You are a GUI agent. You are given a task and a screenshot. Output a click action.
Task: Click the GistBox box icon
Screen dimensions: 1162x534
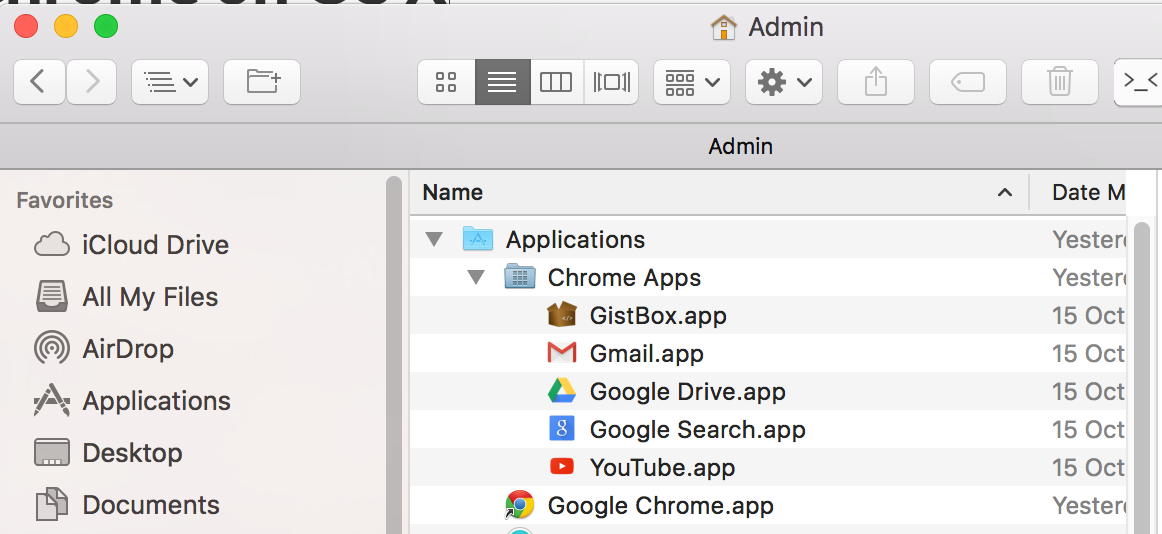(x=562, y=315)
